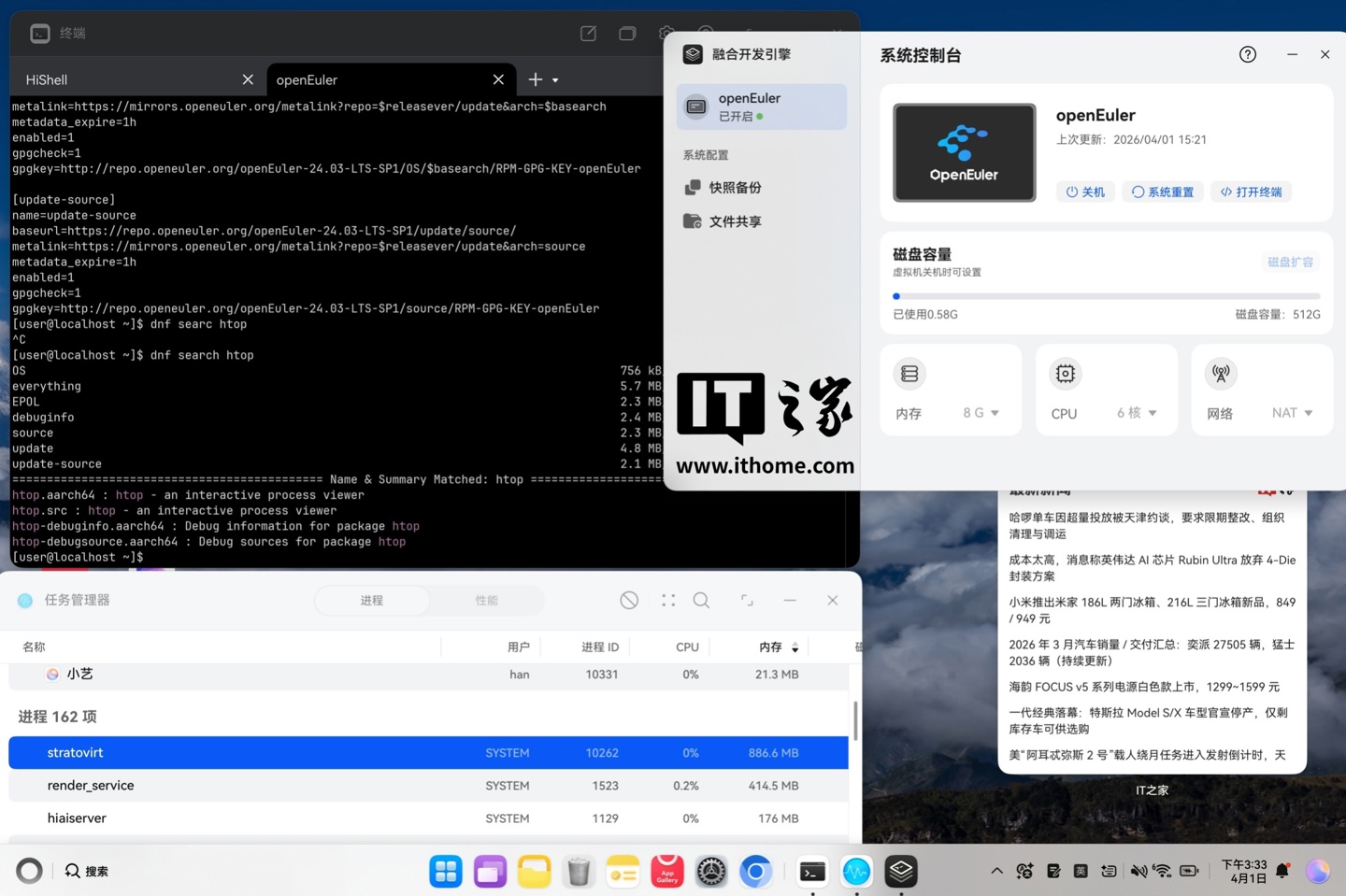Expand the network NAT dropdown

coord(1292,413)
